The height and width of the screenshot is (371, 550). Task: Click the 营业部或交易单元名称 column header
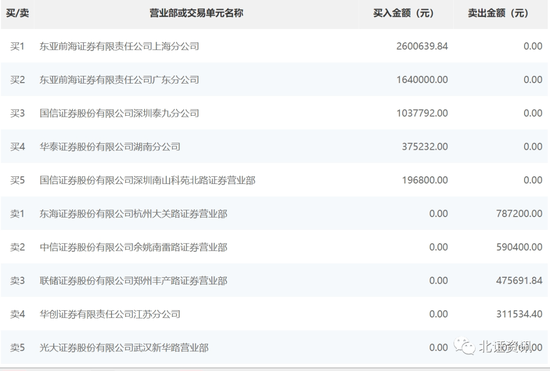(x=196, y=13)
